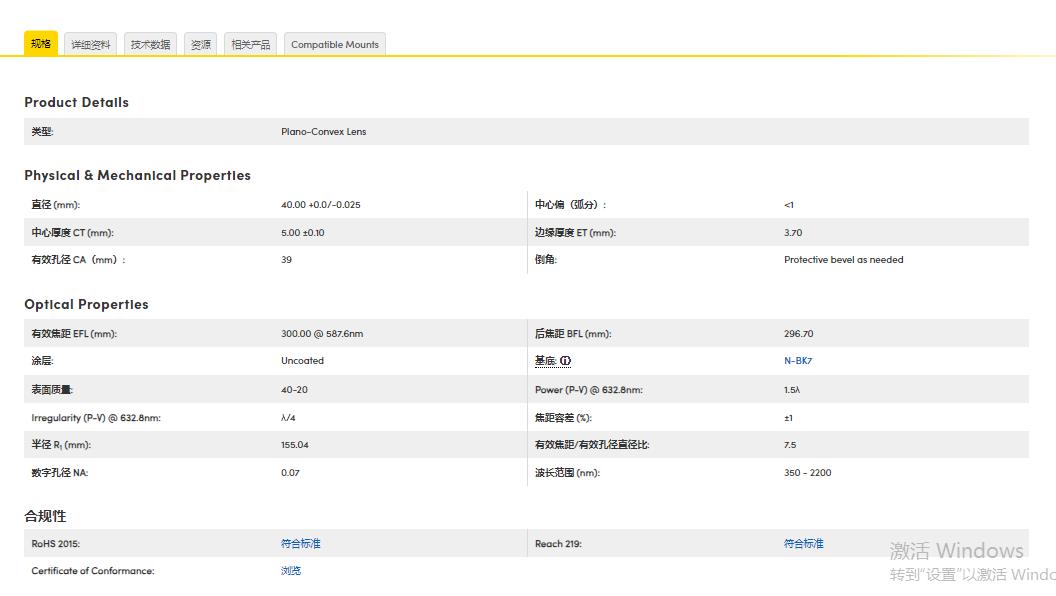This screenshot has width=1056, height=596.
Task: Click the 350 - 2200 wavelength range value
Action: click(x=807, y=473)
